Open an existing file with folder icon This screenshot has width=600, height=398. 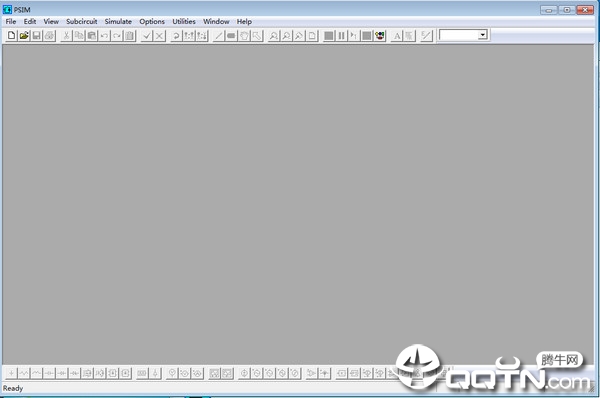point(24,36)
